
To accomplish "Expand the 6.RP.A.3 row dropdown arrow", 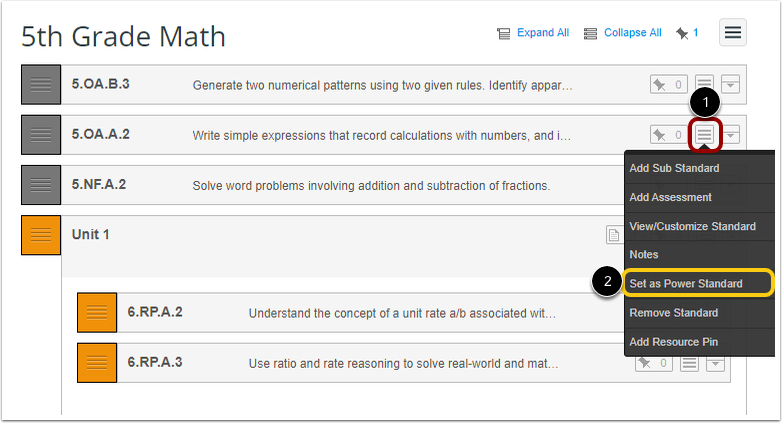I will [715, 362].
